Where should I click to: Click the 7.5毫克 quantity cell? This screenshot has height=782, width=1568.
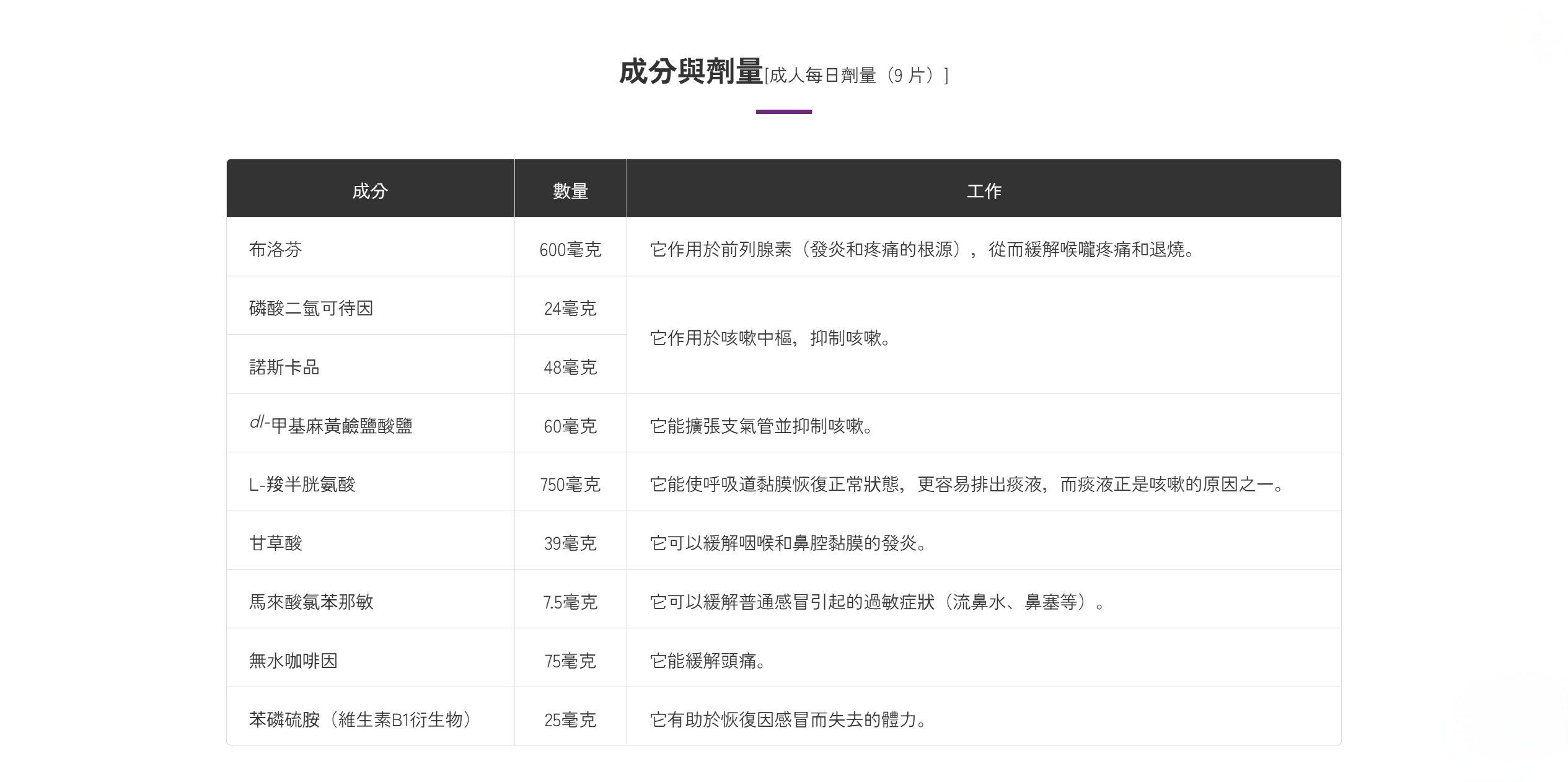point(570,602)
